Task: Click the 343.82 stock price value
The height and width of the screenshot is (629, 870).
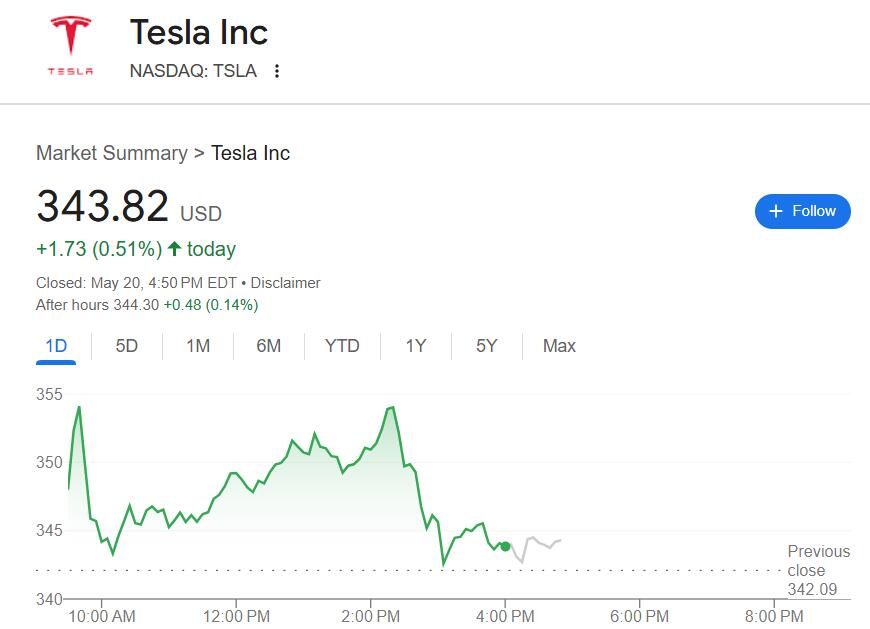Action: pyautogui.click(x=103, y=207)
